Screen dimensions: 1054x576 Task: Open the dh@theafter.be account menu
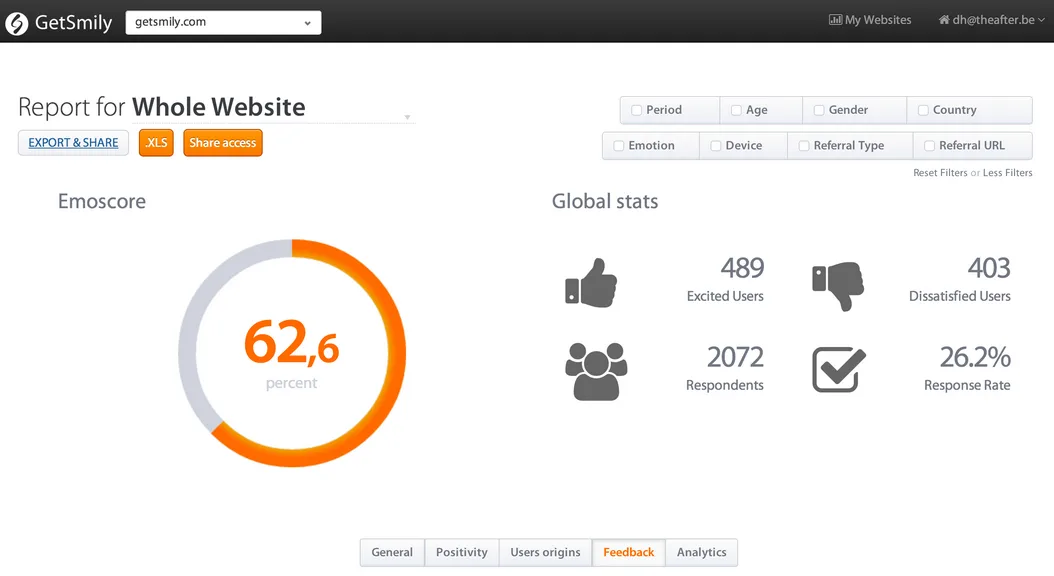[x=992, y=20]
